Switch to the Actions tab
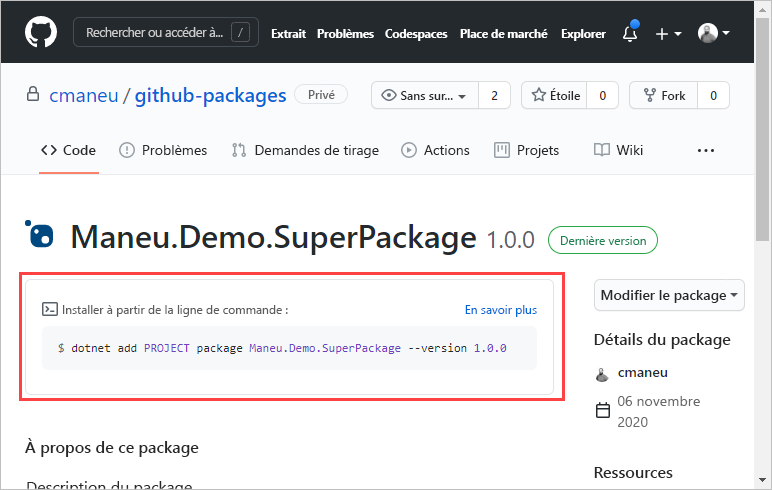Screen dimensions: 772x490 [x=435, y=150]
